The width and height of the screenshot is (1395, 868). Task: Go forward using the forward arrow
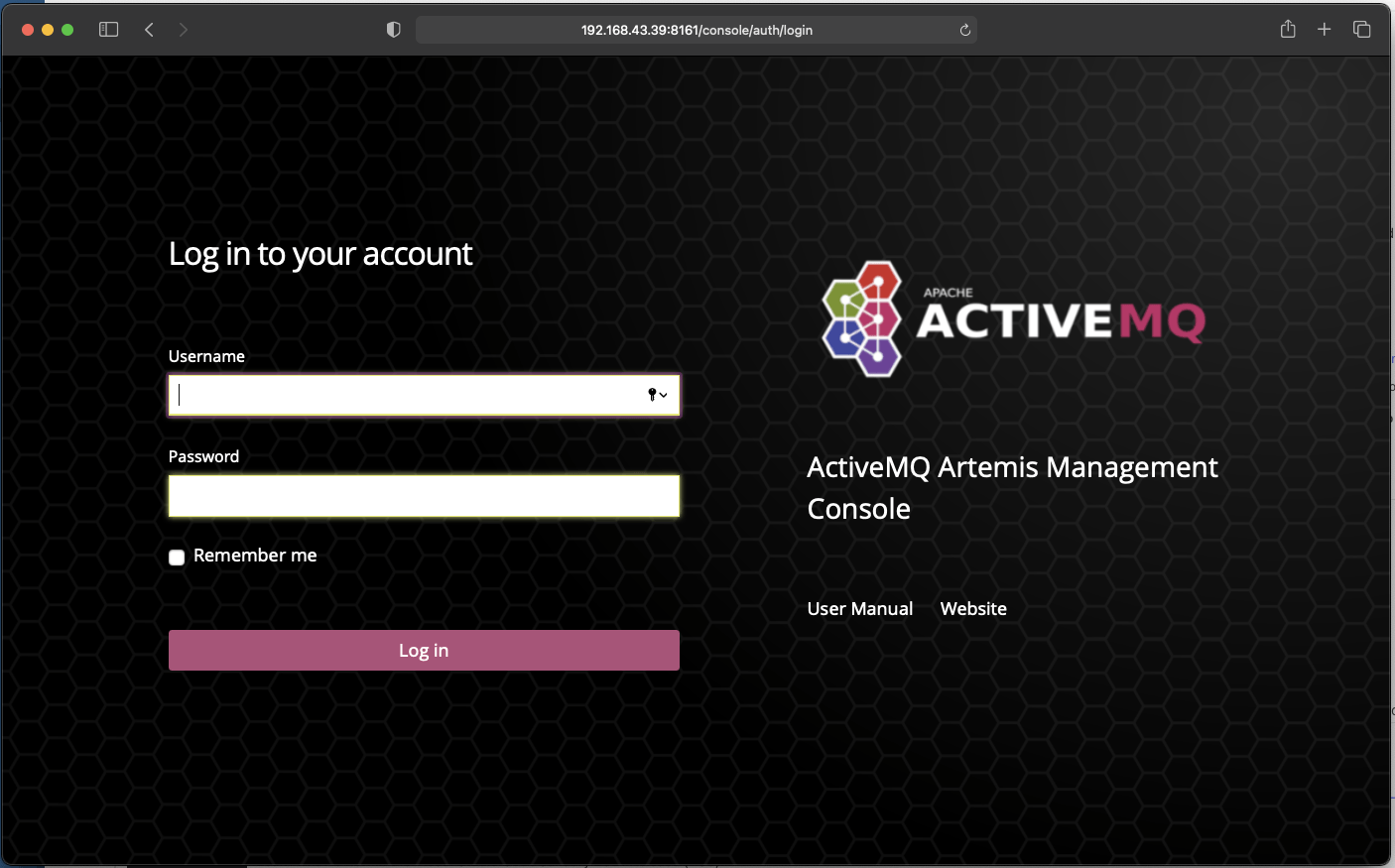point(183,30)
